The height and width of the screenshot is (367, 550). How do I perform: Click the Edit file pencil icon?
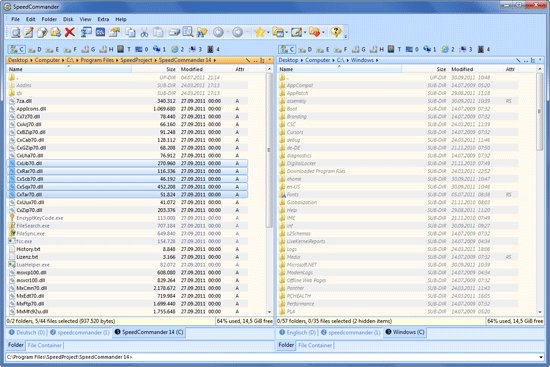point(28,32)
